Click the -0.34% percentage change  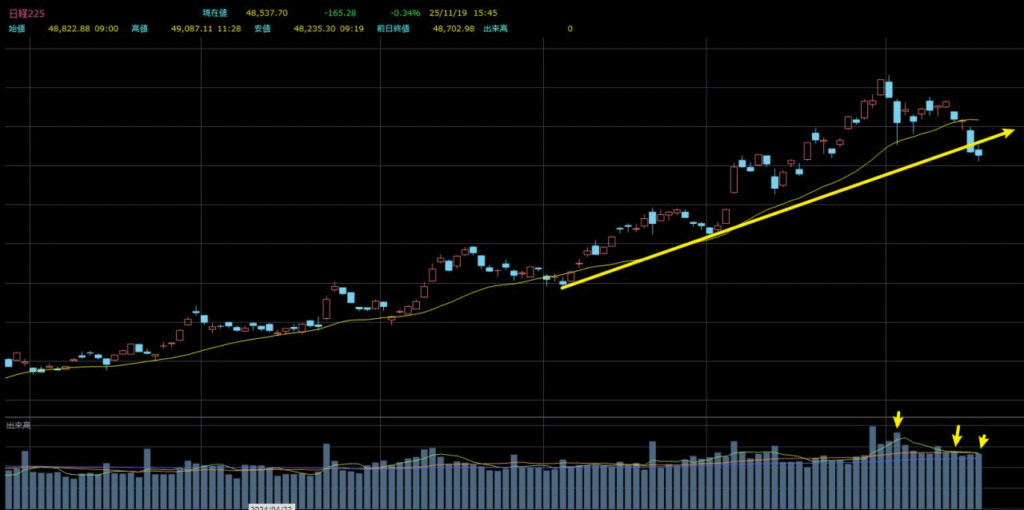click(404, 13)
